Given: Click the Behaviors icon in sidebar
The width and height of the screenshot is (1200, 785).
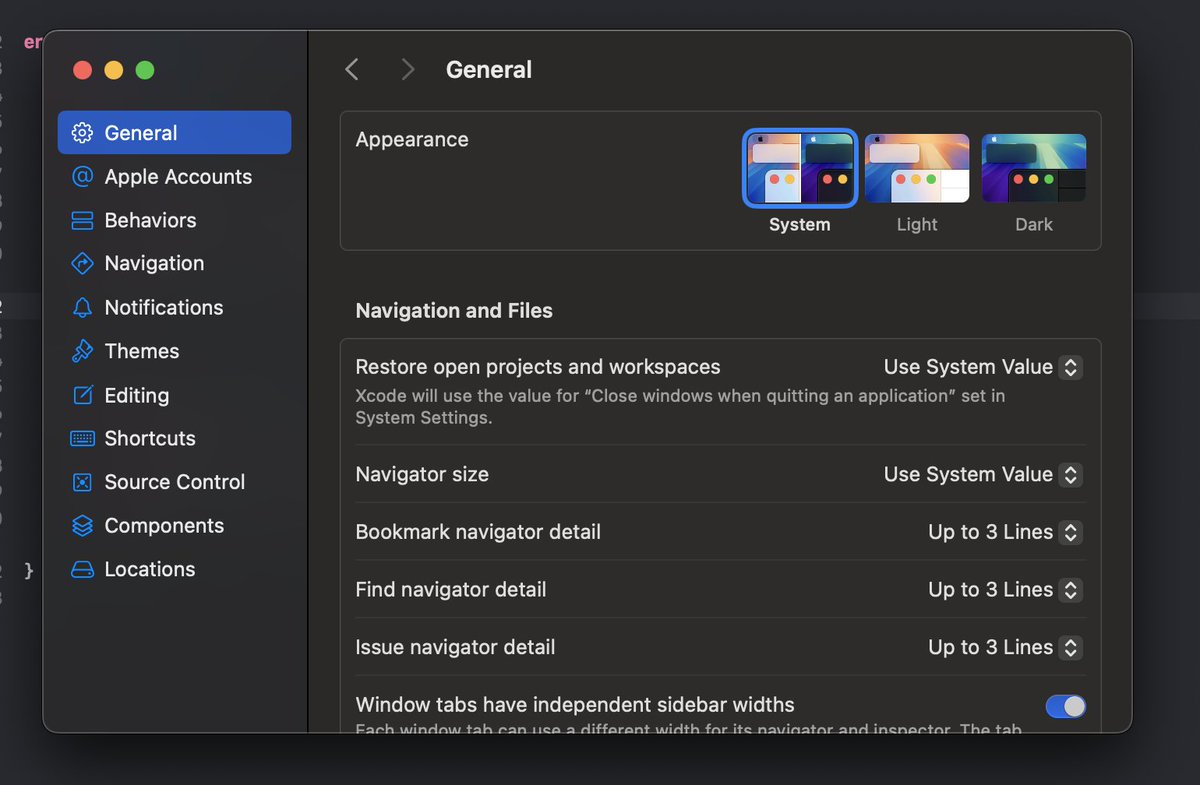Looking at the screenshot, I should tap(83, 220).
